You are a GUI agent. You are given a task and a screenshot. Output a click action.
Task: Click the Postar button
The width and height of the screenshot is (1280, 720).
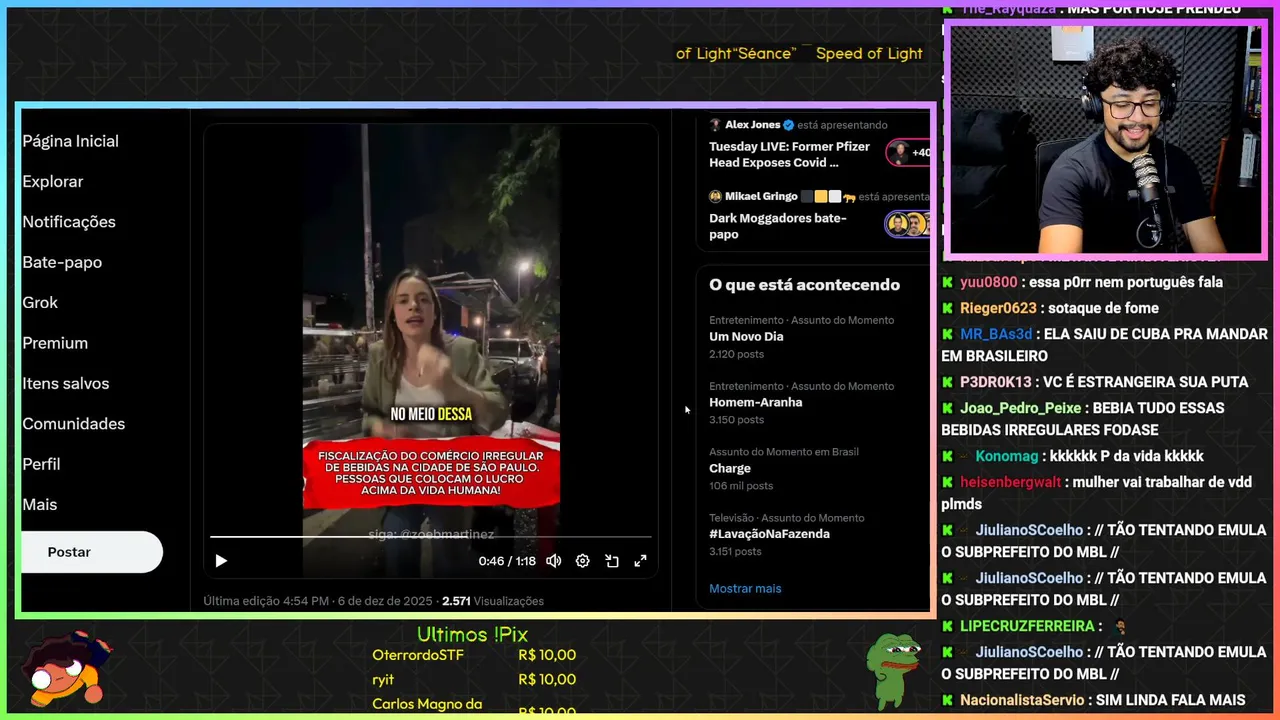click(x=91, y=552)
